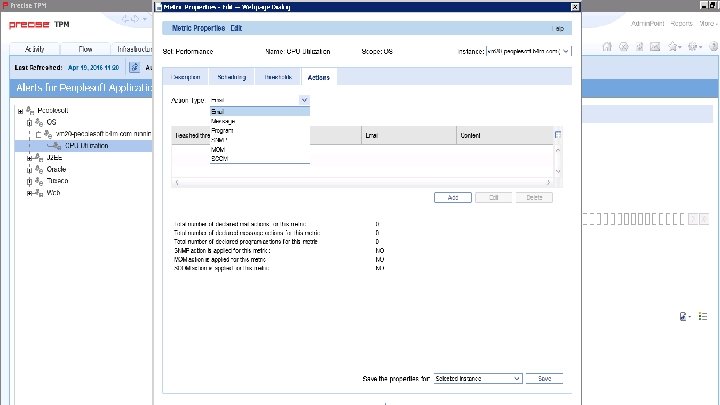Screen dimensions: 720x405
Task: Switch to the Actions tab
Action: coord(319,77)
